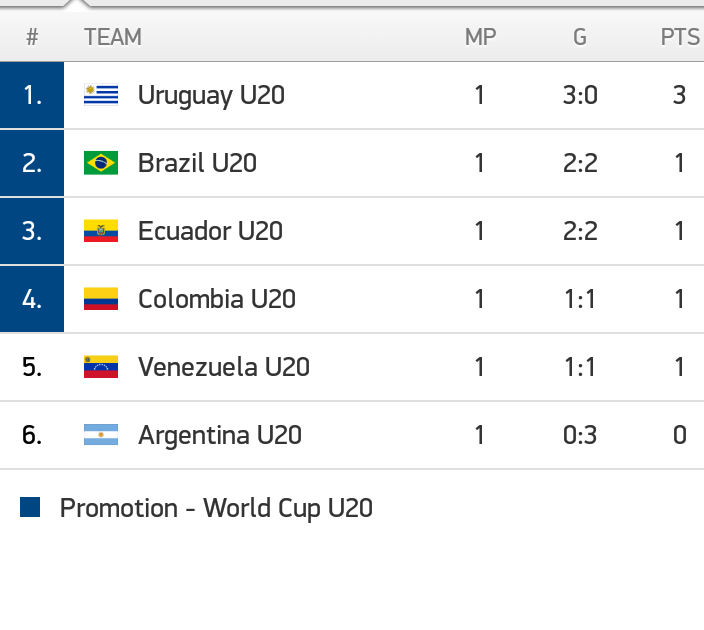The width and height of the screenshot is (704, 630).
Task: Click the Uruguay flag icon
Action: click(101, 95)
